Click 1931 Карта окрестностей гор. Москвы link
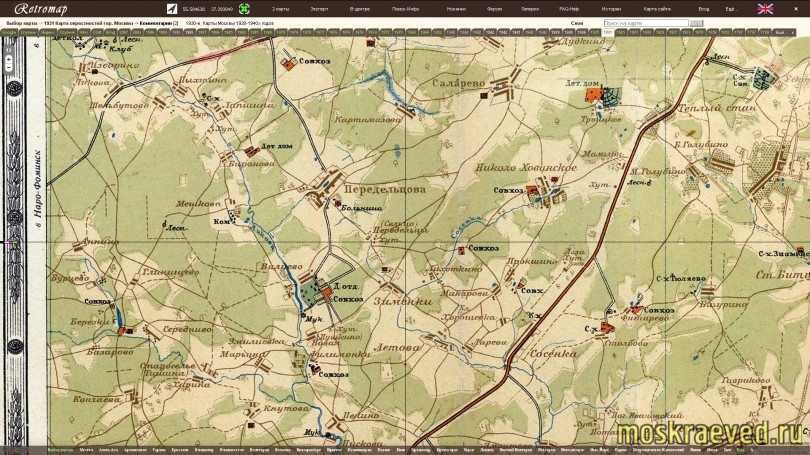The height and width of the screenshot is (455, 810). (90, 23)
